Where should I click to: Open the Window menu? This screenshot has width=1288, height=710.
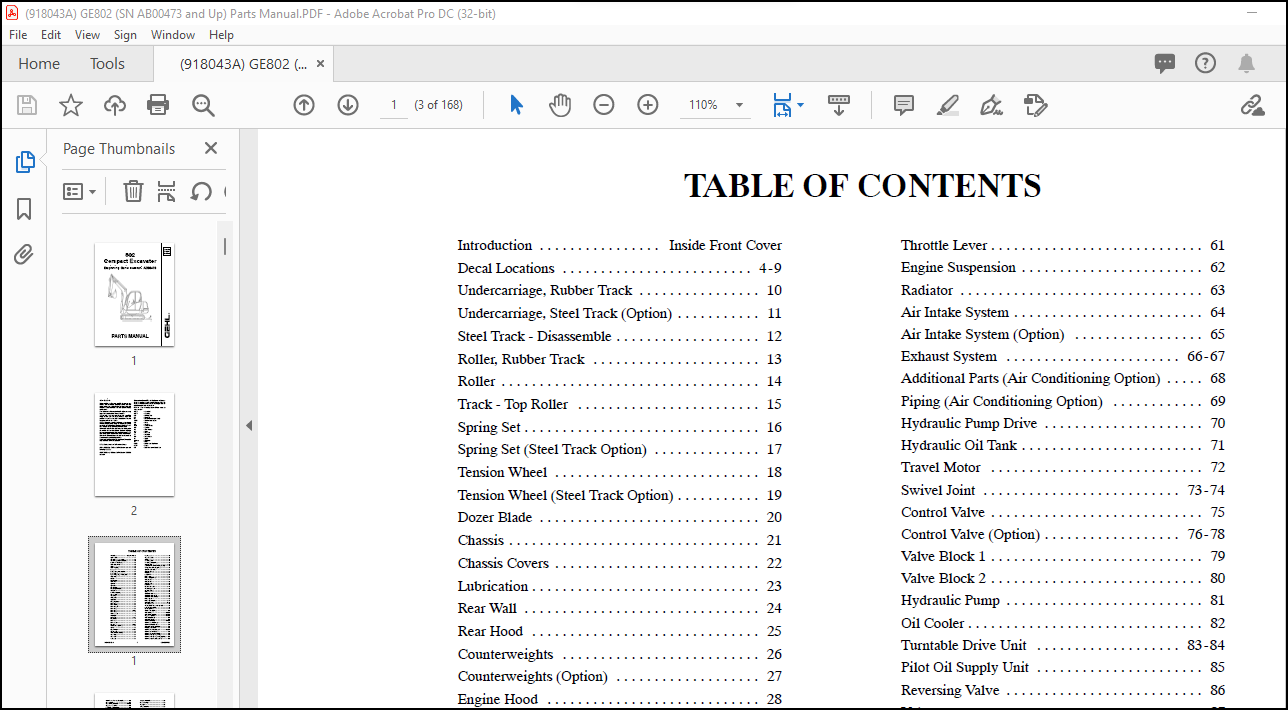173,34
